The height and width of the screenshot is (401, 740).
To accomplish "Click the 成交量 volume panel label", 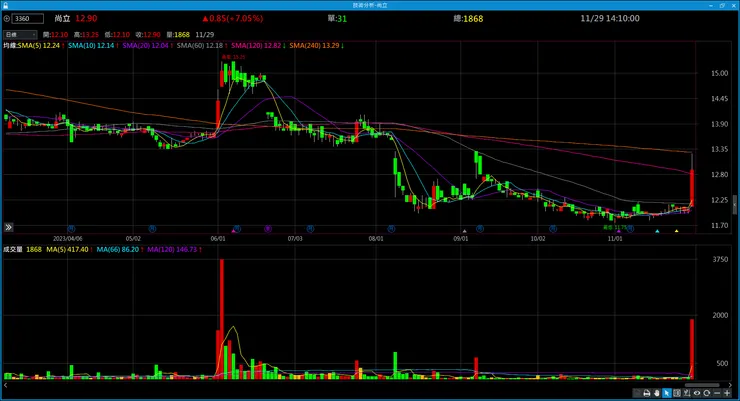I will (13, 249).
